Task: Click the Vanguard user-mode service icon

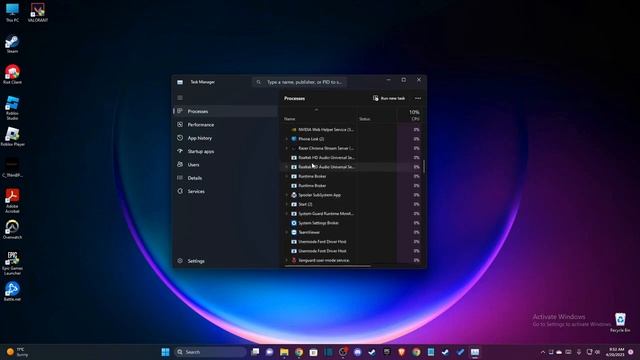Action: tap(293, 260)
